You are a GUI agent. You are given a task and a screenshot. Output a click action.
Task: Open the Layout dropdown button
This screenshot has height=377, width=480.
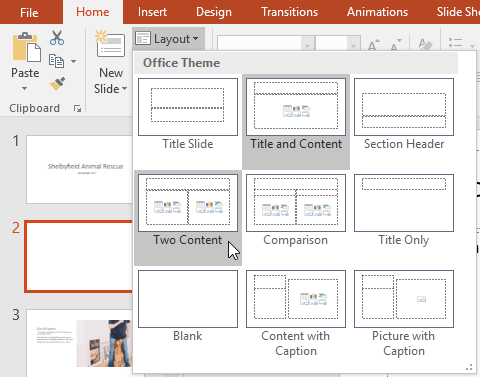[168, 39]
